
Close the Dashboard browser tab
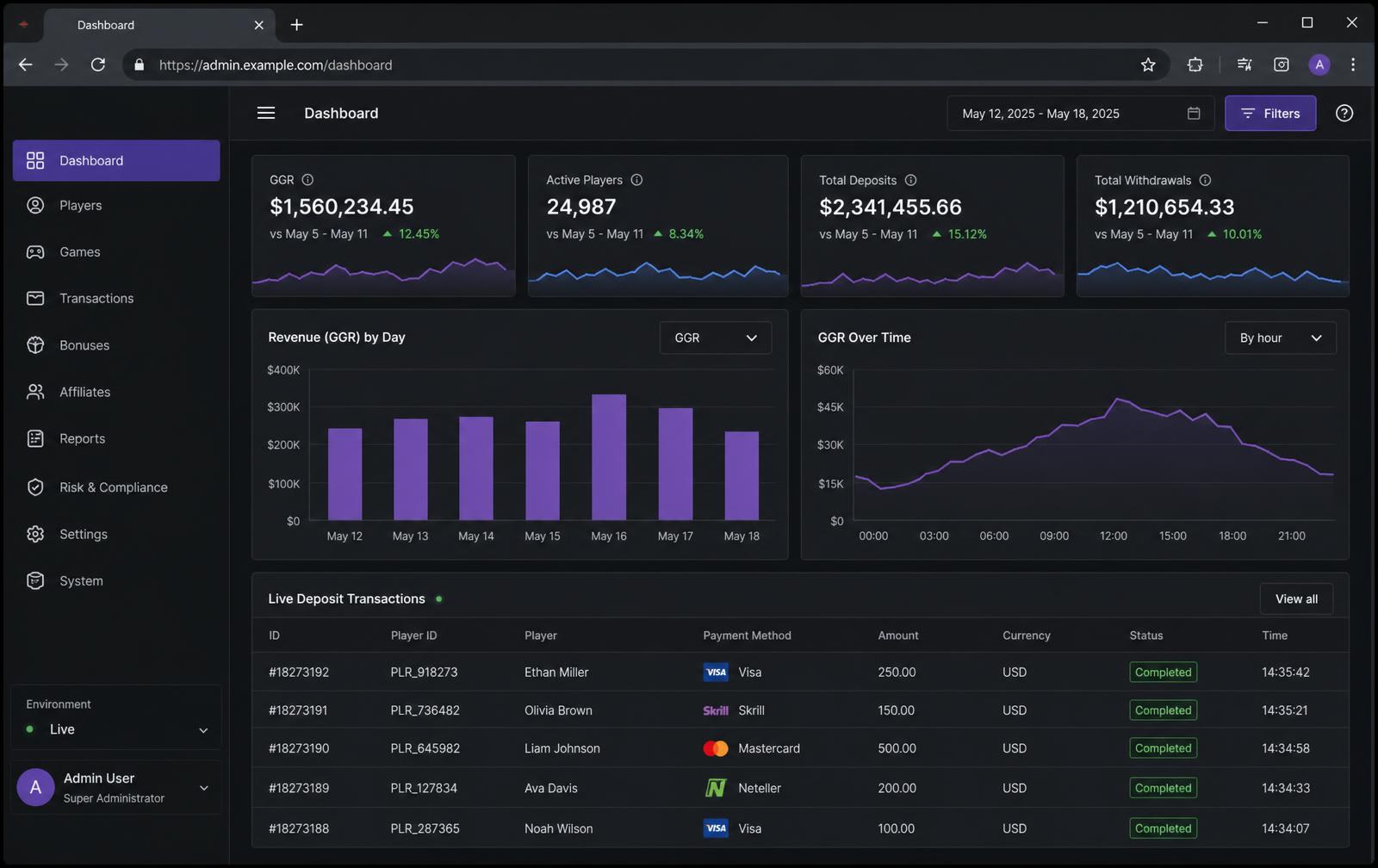[258, 25]
